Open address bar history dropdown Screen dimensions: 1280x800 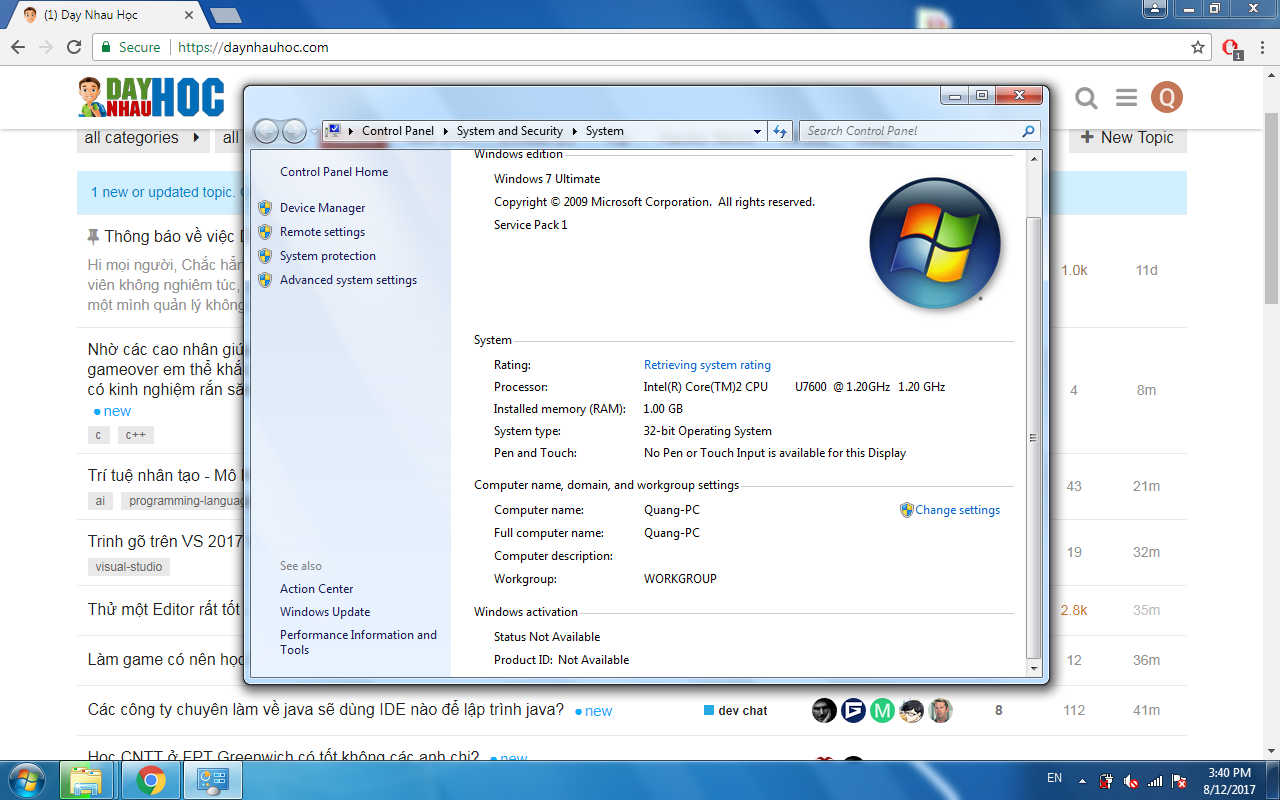[x=757, y=131]
